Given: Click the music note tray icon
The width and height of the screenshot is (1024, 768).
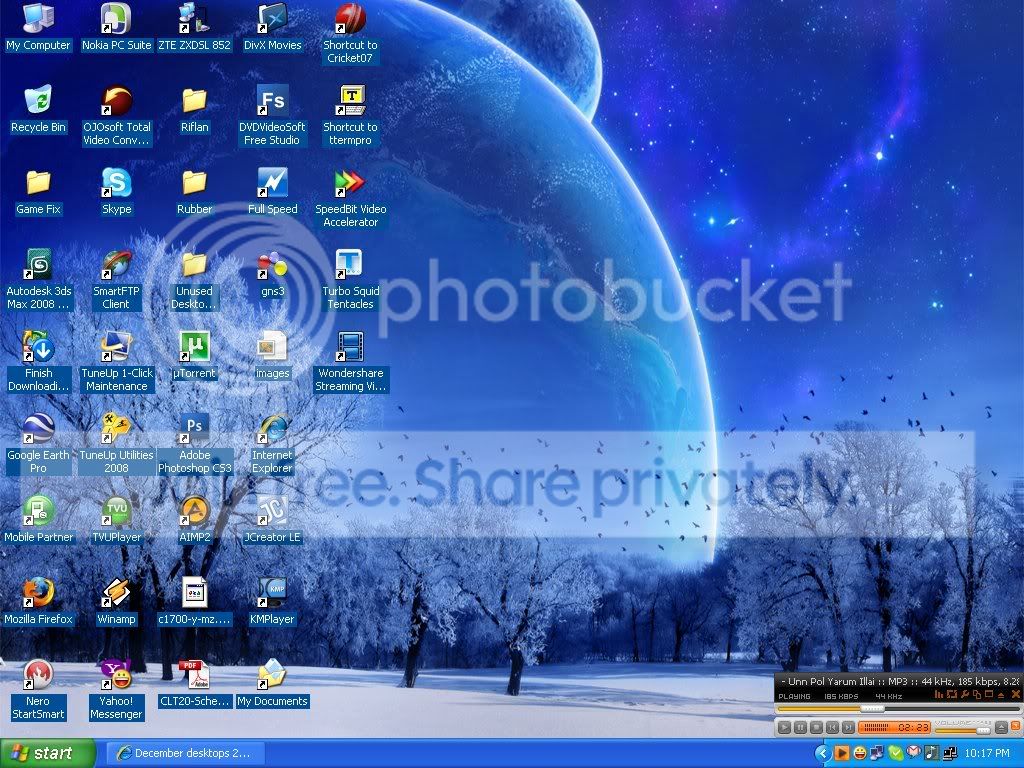Looking at the screenshot, I should [x=932, y=753].
